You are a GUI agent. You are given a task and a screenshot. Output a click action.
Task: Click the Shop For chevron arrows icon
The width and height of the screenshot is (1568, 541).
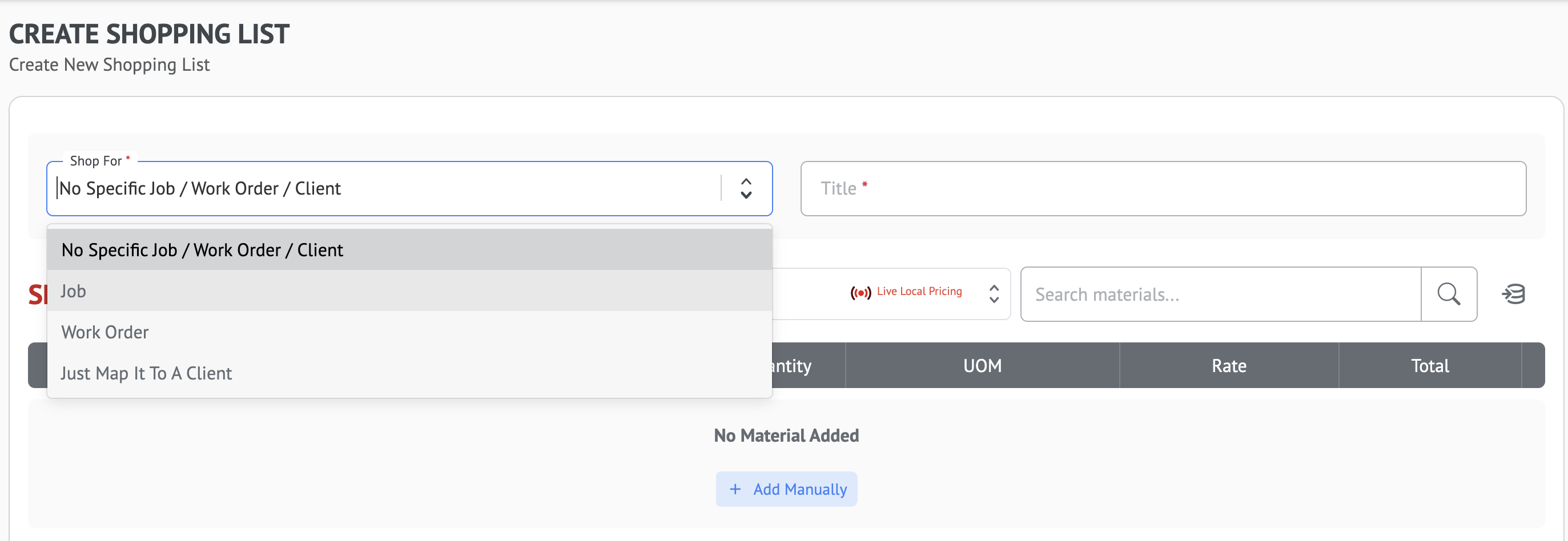click(x=746, y=189)
